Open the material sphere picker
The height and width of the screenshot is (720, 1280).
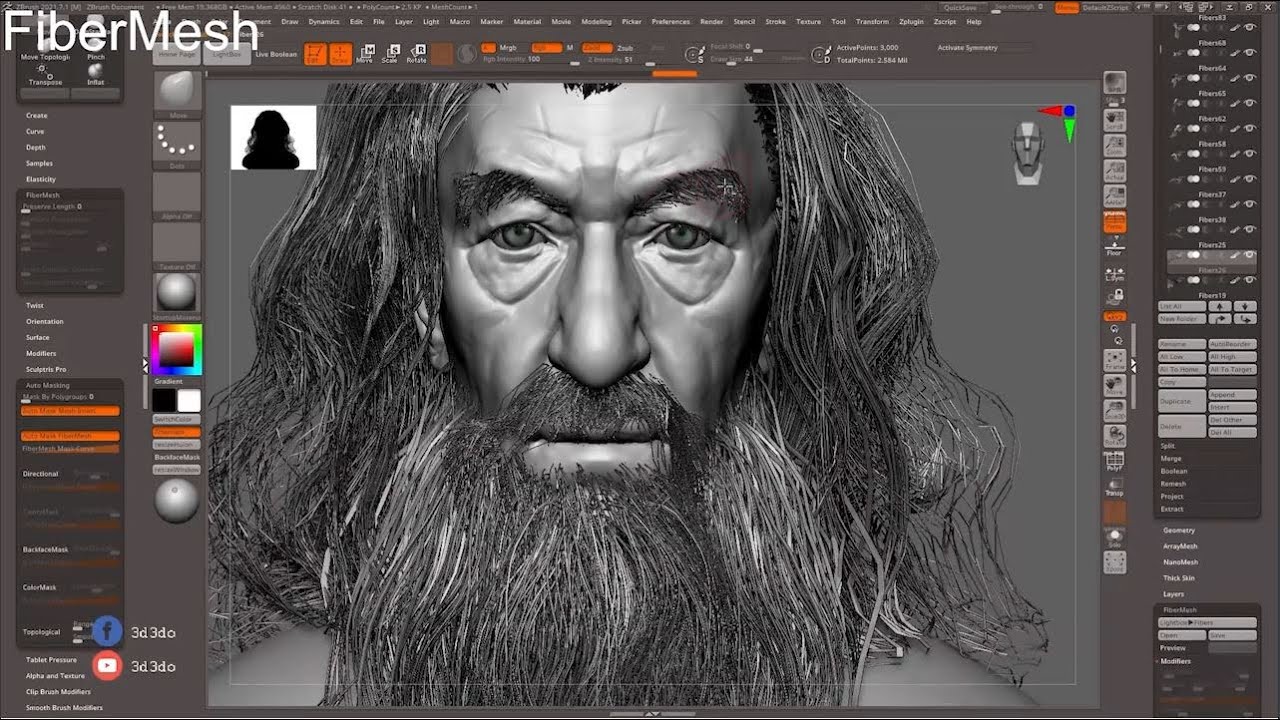[177, 295]
